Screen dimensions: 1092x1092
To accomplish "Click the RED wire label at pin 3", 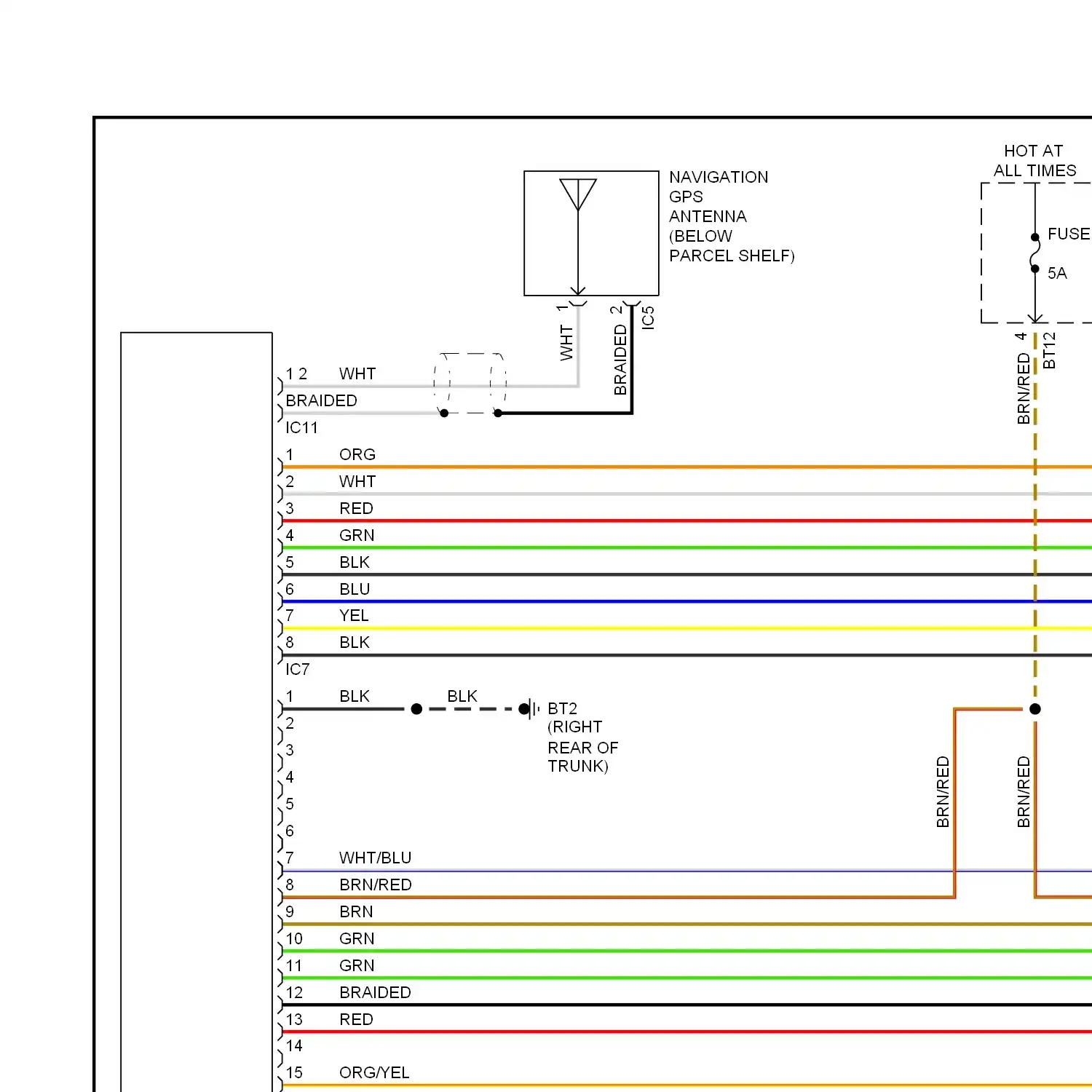I will point(356,508).
